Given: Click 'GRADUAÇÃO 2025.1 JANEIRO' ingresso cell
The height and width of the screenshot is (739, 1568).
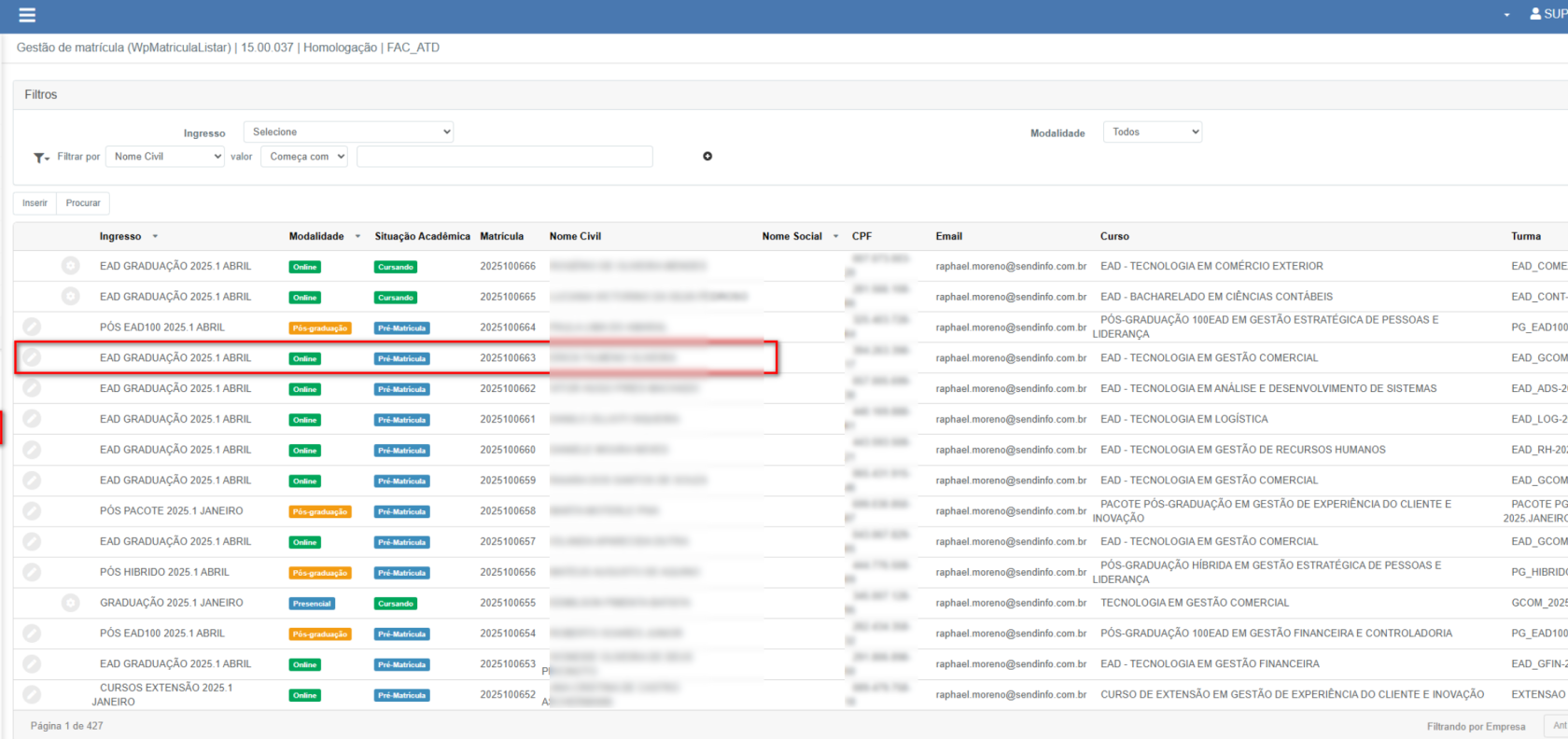Looking at the screenshot, I should (172, 603).
